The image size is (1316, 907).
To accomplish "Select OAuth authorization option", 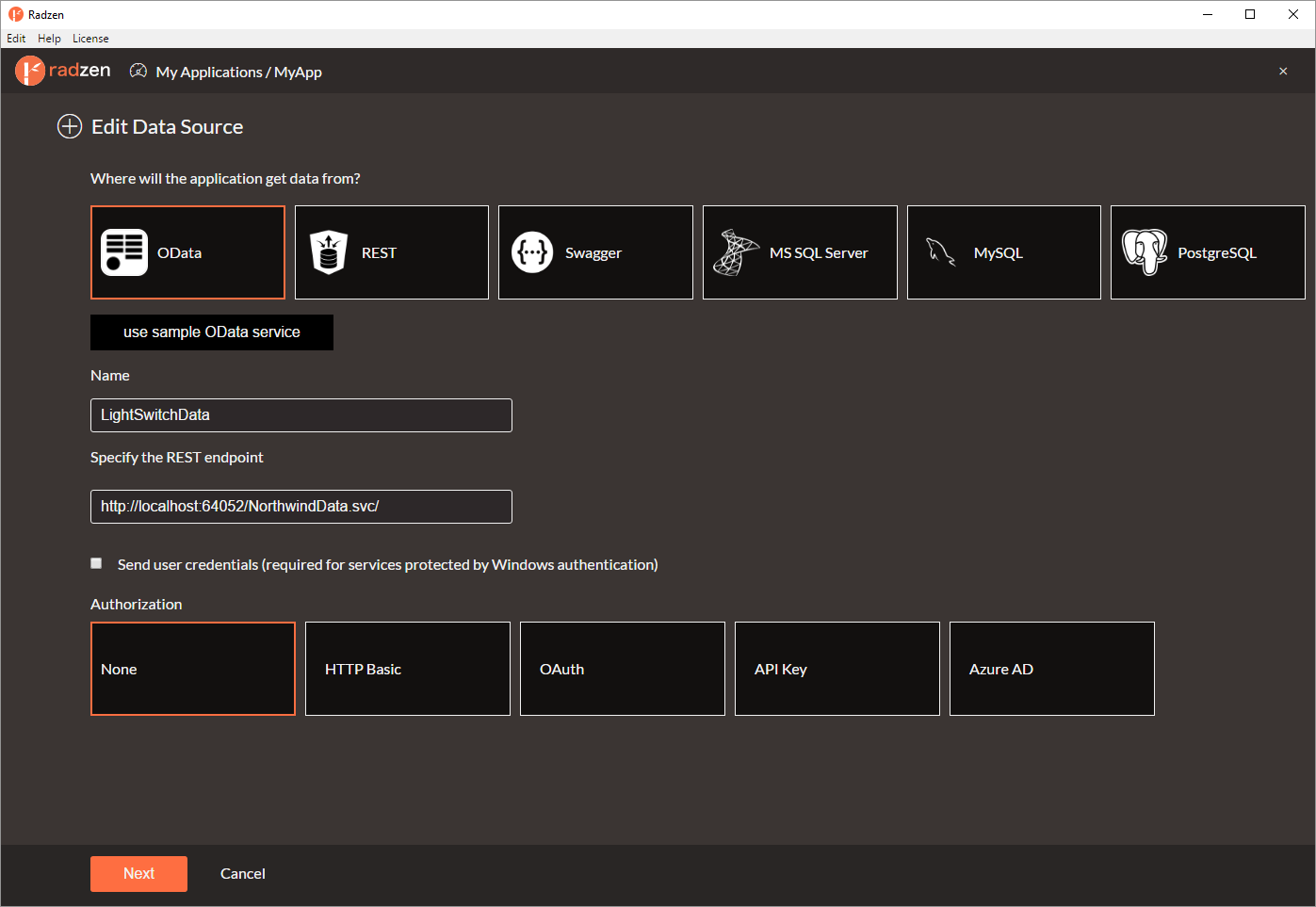I will [x=623, y=669].
